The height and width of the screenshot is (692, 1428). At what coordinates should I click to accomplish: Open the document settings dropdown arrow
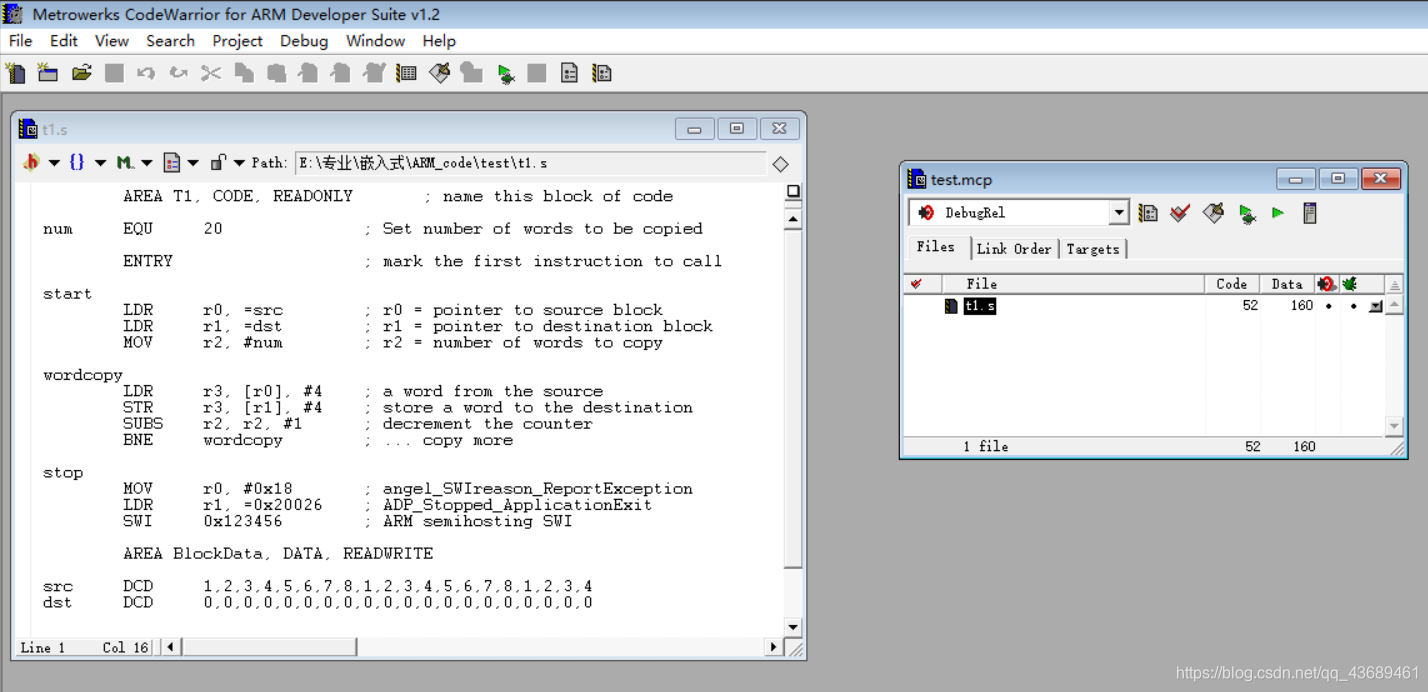tap(193, 163)
